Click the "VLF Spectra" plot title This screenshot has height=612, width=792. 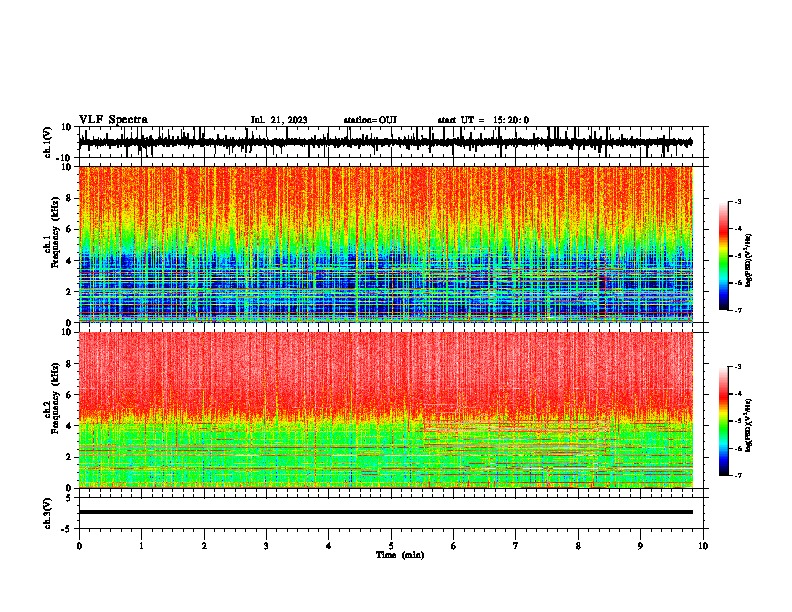(x=113, y=120)
